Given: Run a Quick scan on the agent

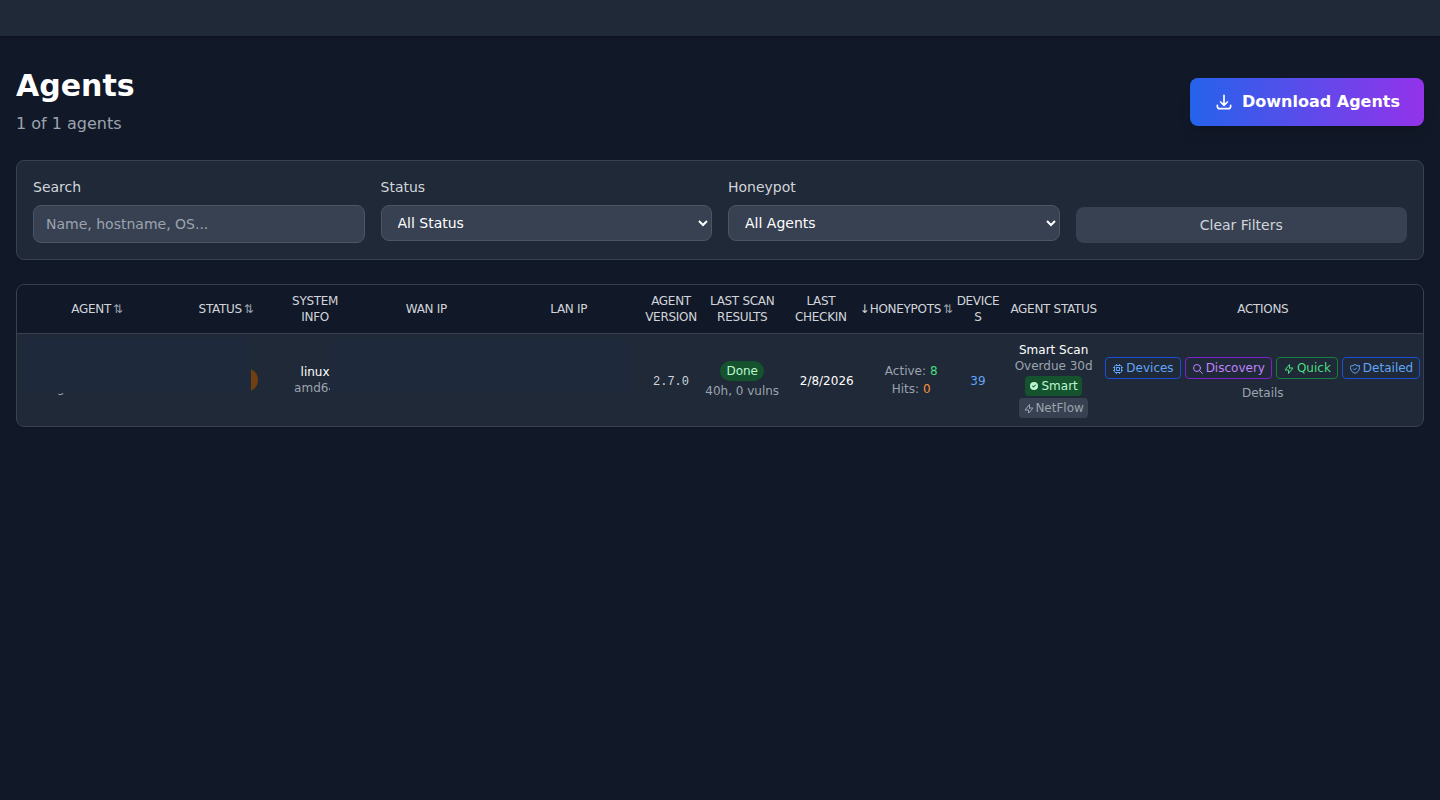Looking at the screenshot, I should click(1306, 368).
